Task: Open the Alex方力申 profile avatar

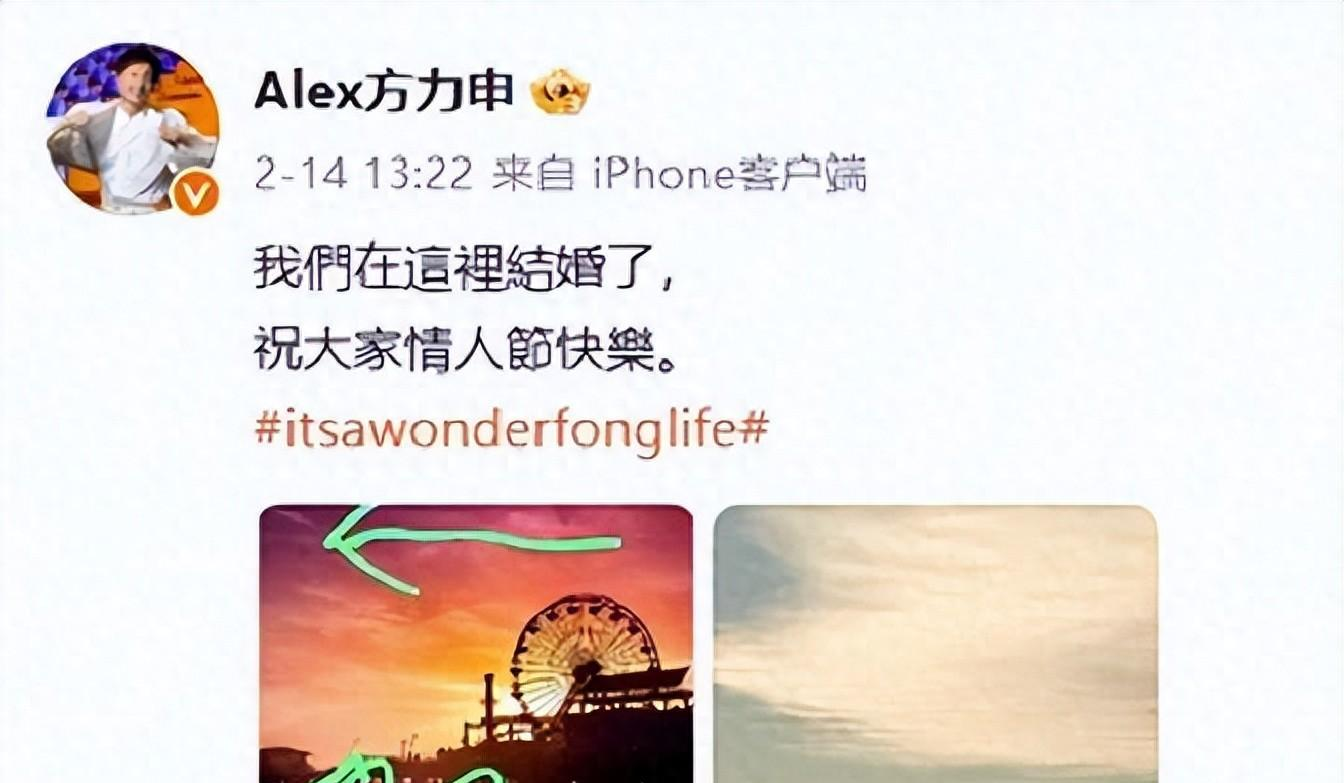Action: (132, 129)
